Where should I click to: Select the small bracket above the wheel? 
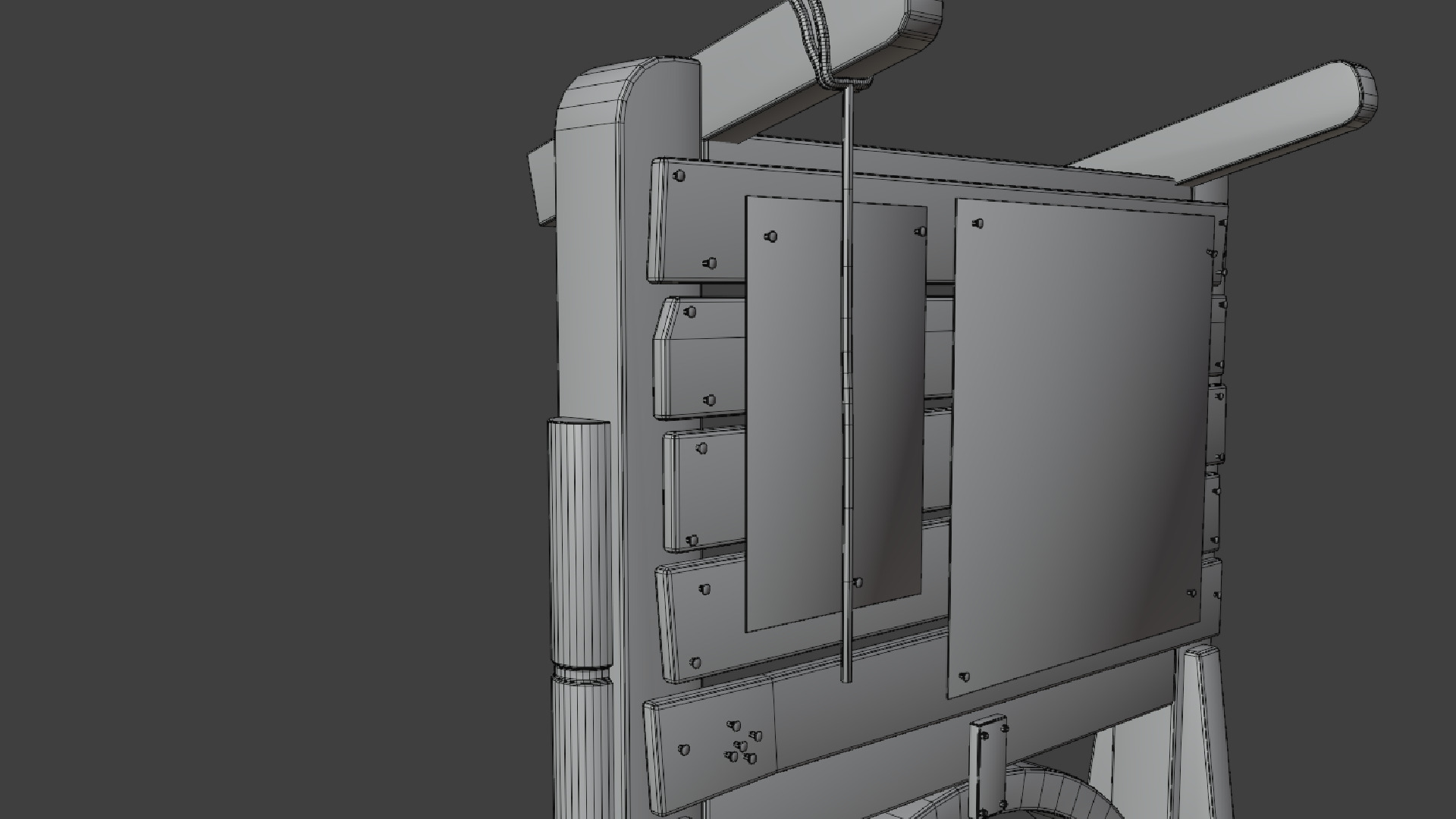click(x=990, y=766)
